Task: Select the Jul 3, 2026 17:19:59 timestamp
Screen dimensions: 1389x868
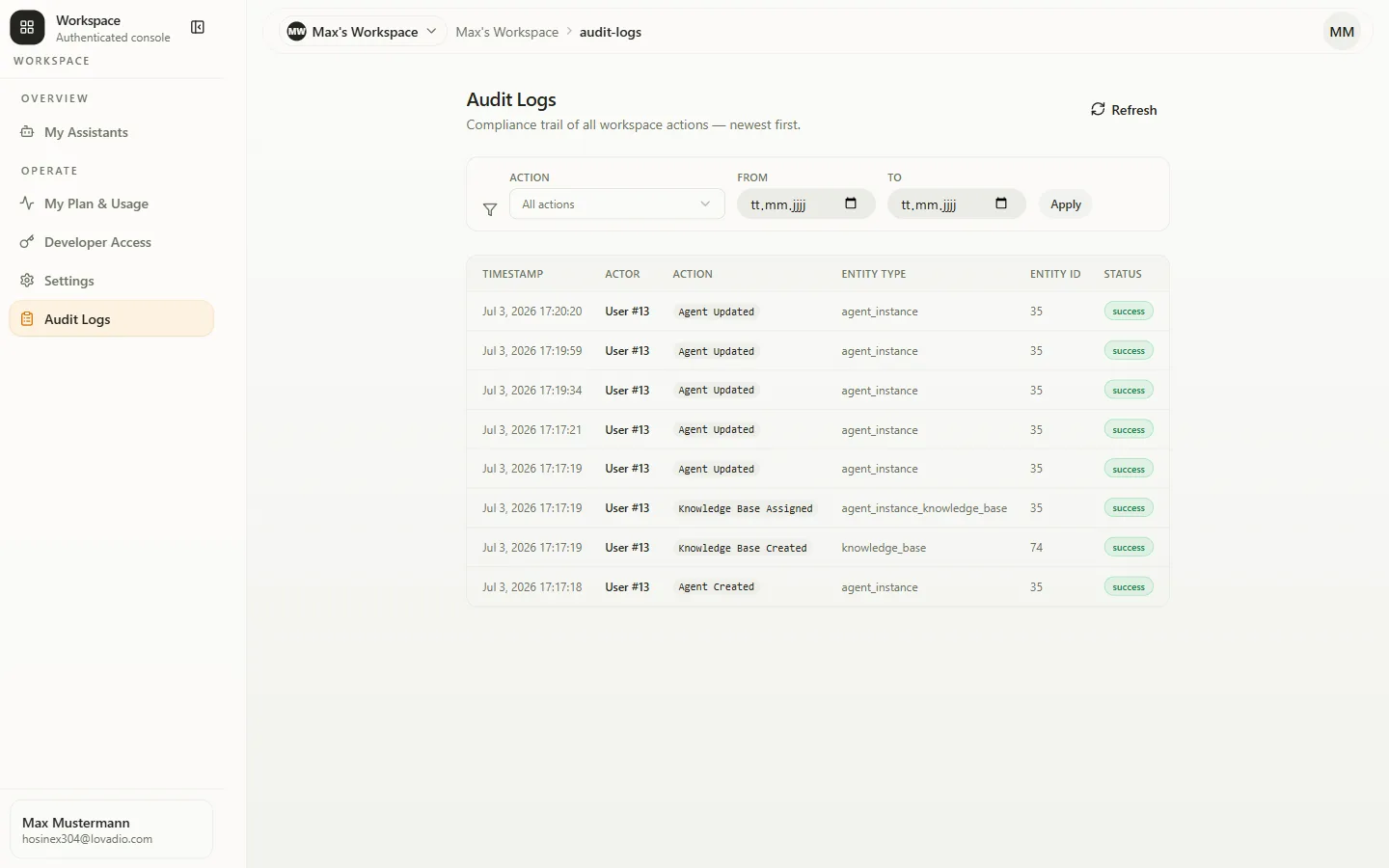Action: [532, 351]
